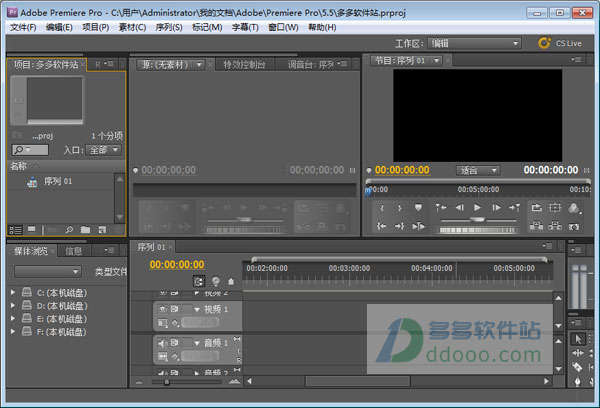Open the 文件(F) menu

pos(23,28)
